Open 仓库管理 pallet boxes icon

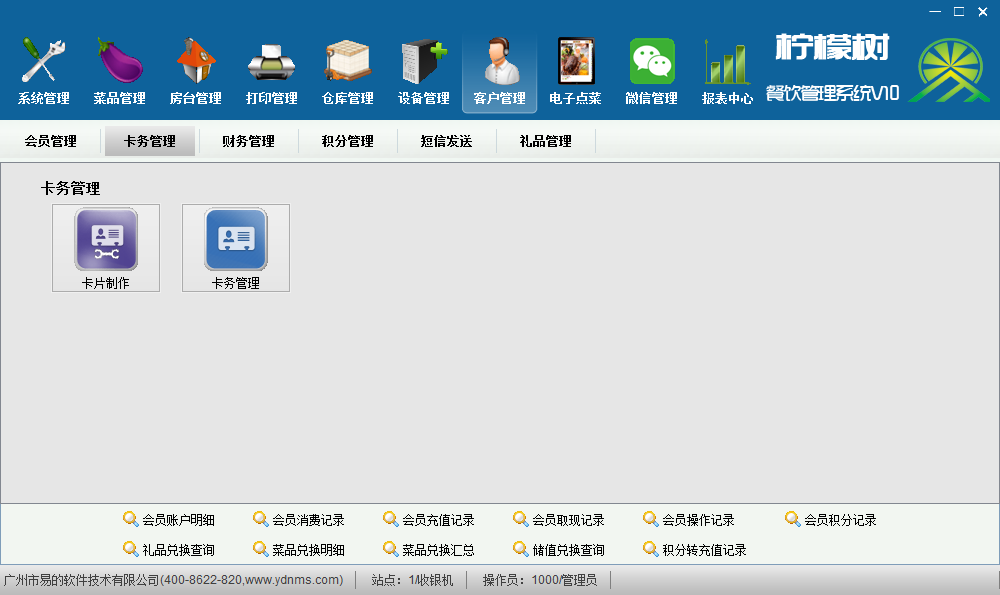point(348,63)
